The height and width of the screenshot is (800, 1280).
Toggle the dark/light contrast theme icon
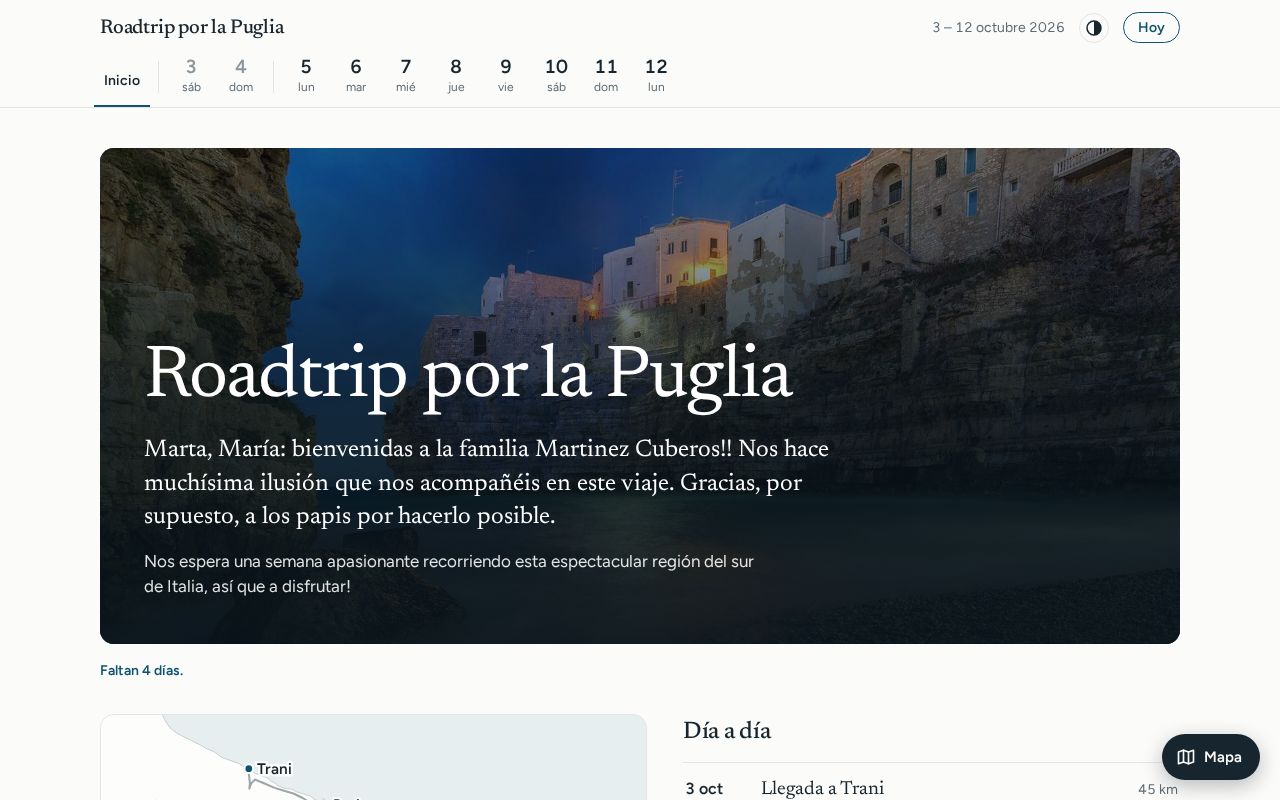click(1094, 28)
